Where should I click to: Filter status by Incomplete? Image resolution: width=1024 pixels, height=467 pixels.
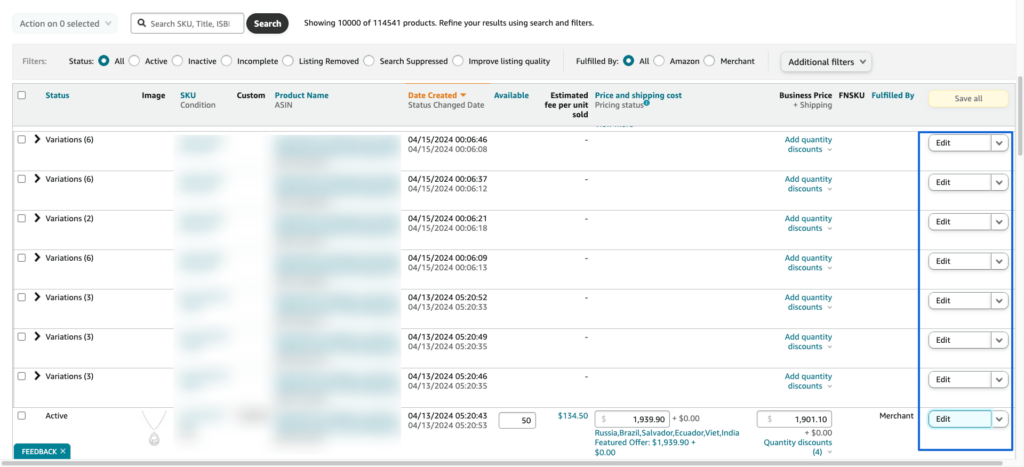[227, 61]
